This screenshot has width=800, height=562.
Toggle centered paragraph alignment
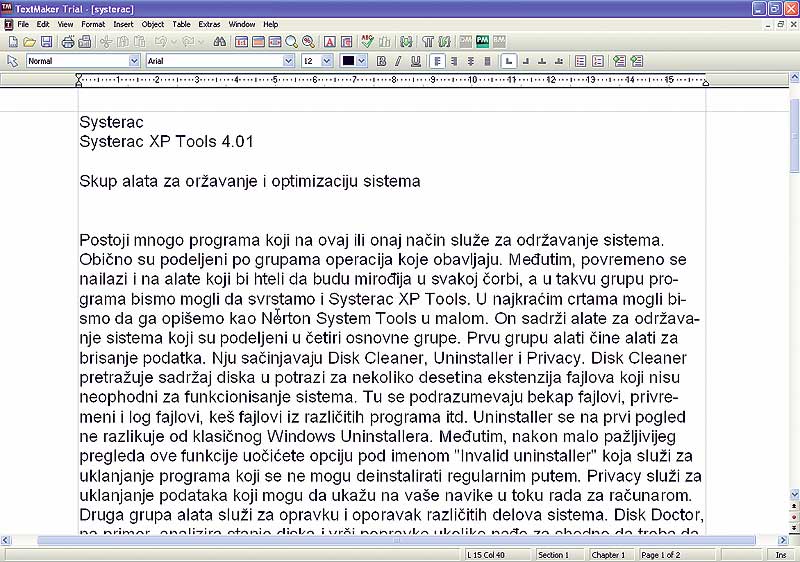click(x=470, y=61)
